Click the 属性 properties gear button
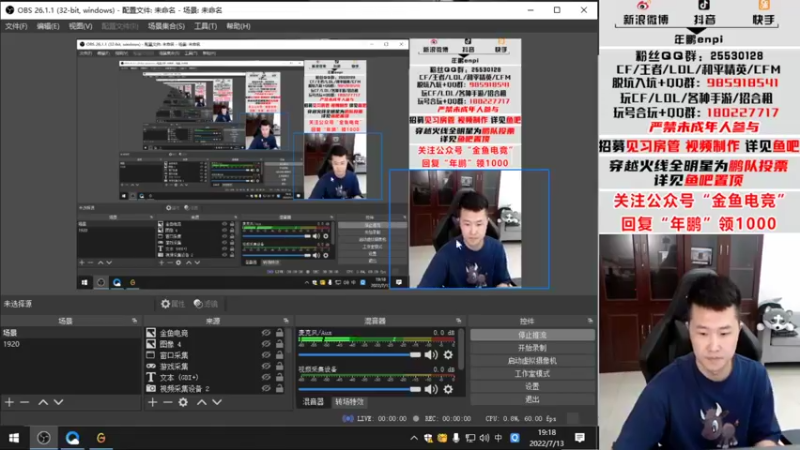The image size is (800, 450). pos(172,304)
